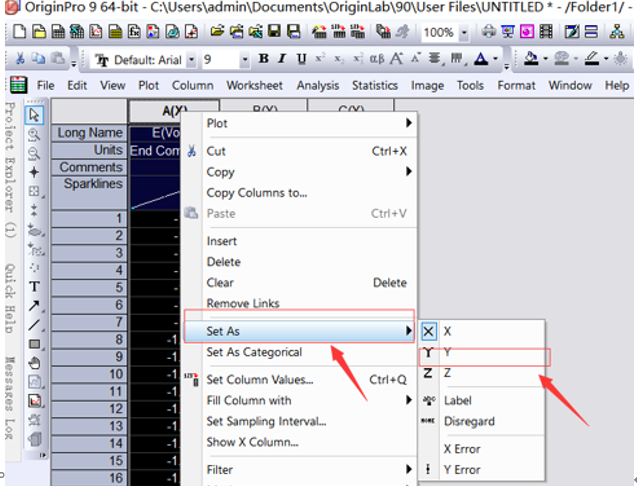This screenshot has width=637, height=486.
Task: Click Increase Font Size icon
Action: 396,59
